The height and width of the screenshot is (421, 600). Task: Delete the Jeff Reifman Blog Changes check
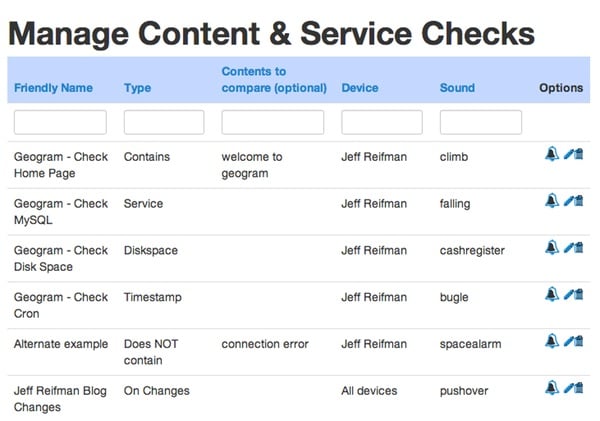click(579, 388)
